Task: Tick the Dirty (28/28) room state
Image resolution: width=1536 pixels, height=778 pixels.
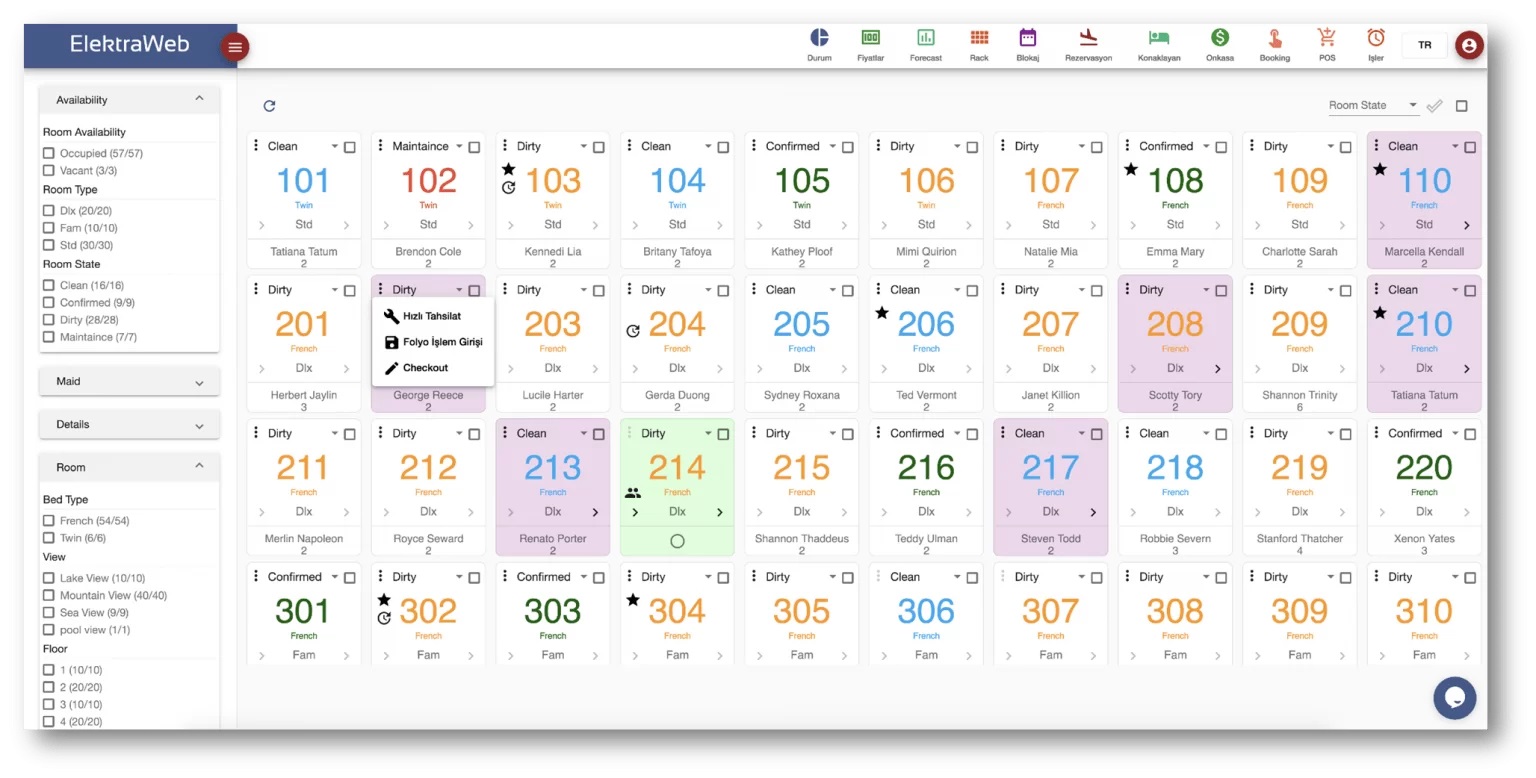Action: (49, 320)
